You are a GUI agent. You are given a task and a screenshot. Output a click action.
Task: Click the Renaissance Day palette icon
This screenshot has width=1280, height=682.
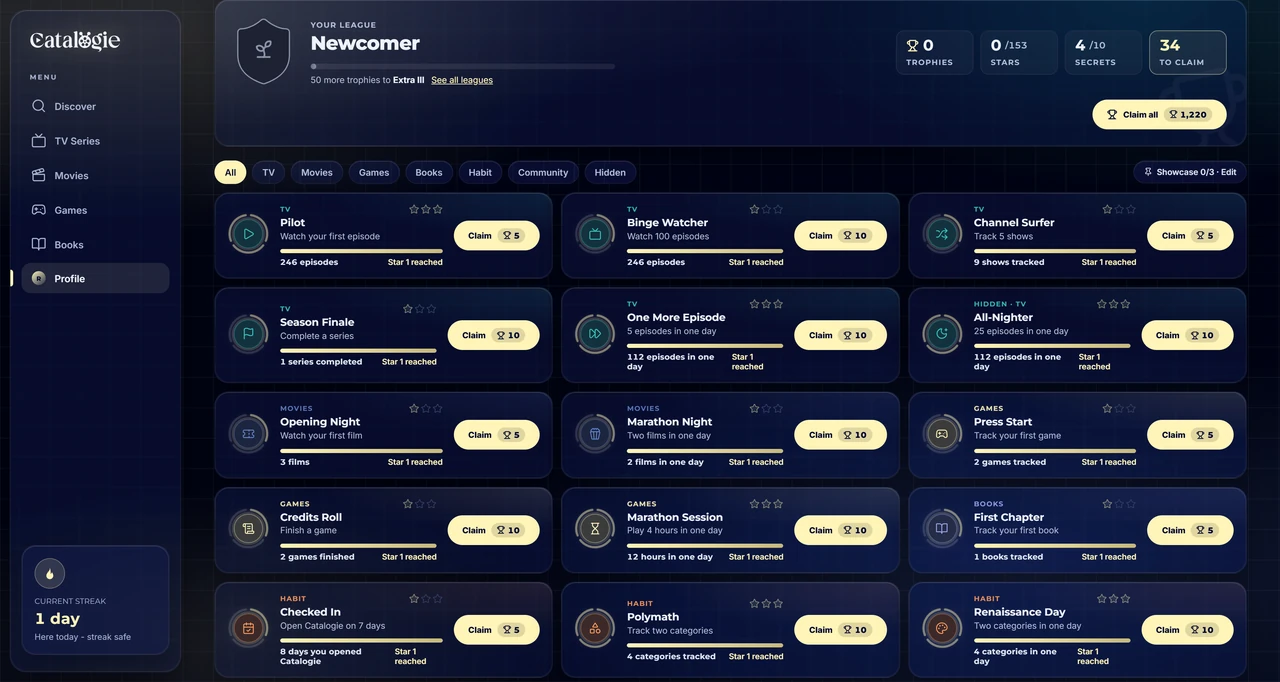point(942,629)
